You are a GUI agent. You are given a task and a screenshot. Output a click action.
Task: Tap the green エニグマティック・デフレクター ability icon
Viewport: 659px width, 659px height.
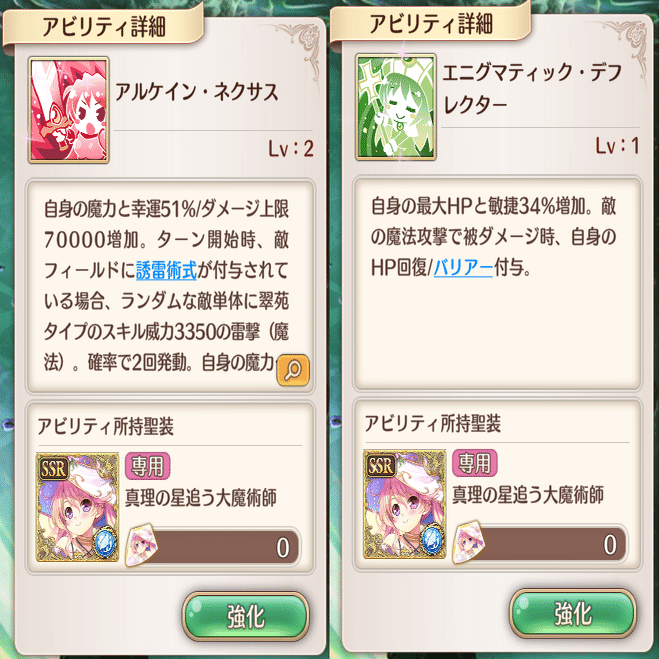coord(396,107)
